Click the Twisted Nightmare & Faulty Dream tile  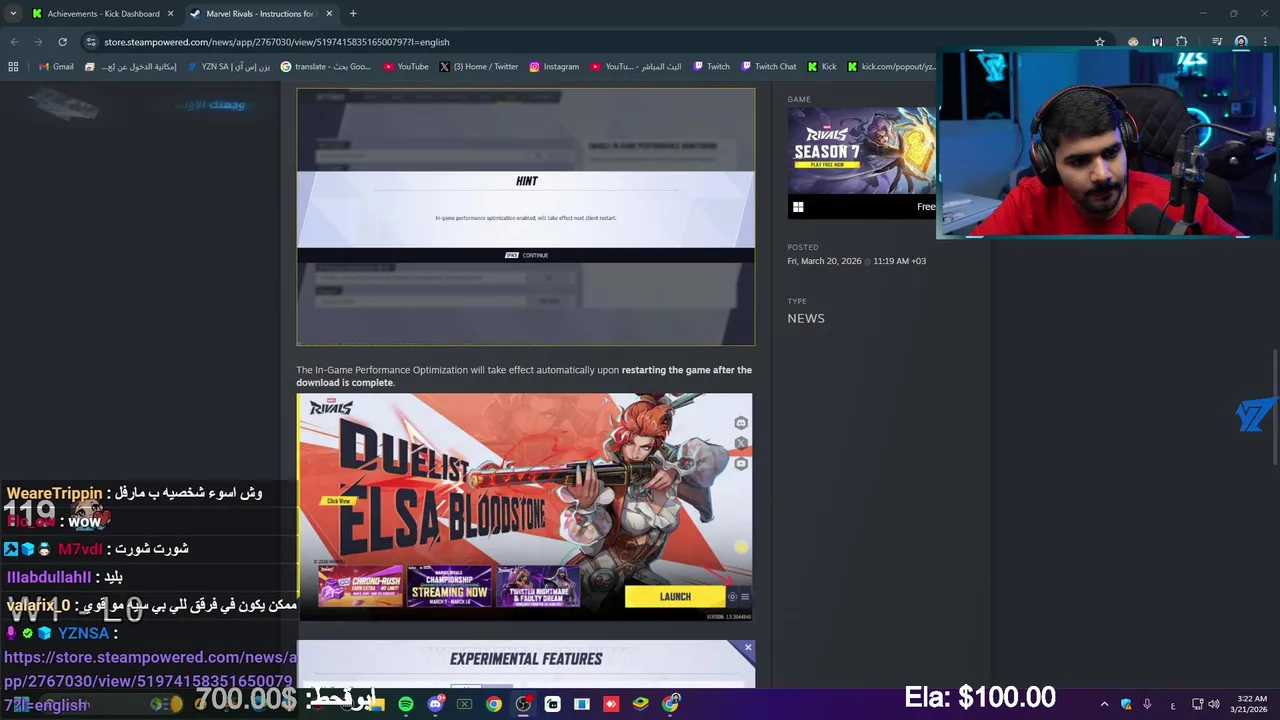[x=538, y=586]
